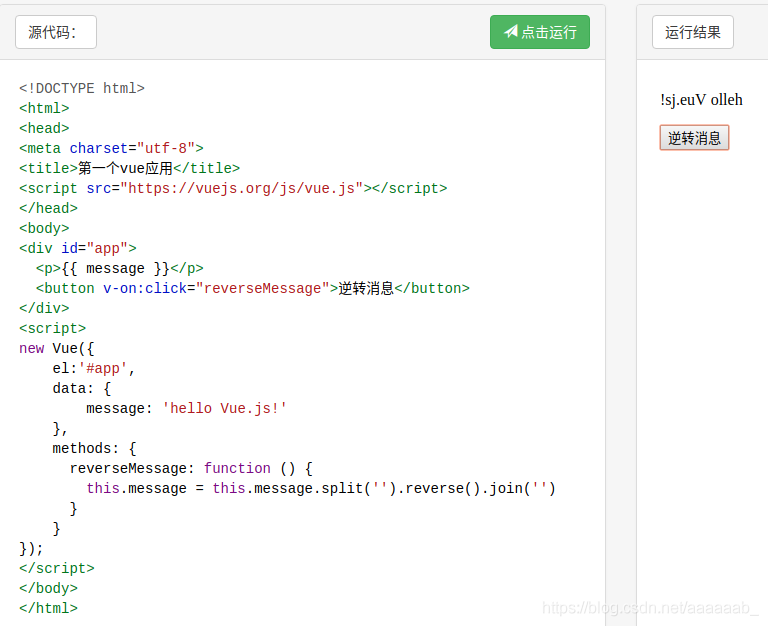Click the closing </html> tag line
768x626 pixels.
48,608
